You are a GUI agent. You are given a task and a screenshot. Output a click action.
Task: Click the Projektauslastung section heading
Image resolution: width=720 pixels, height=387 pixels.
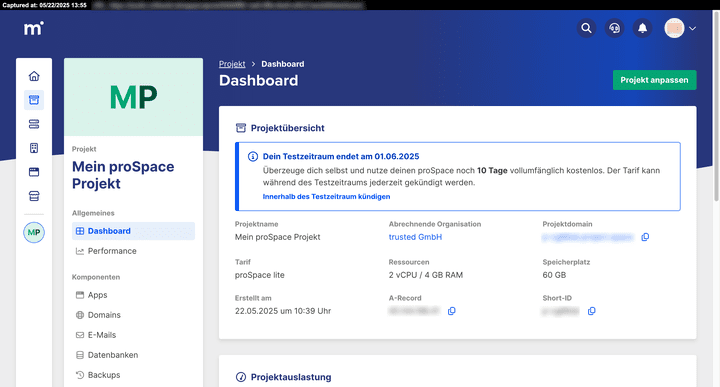(291, 377)
